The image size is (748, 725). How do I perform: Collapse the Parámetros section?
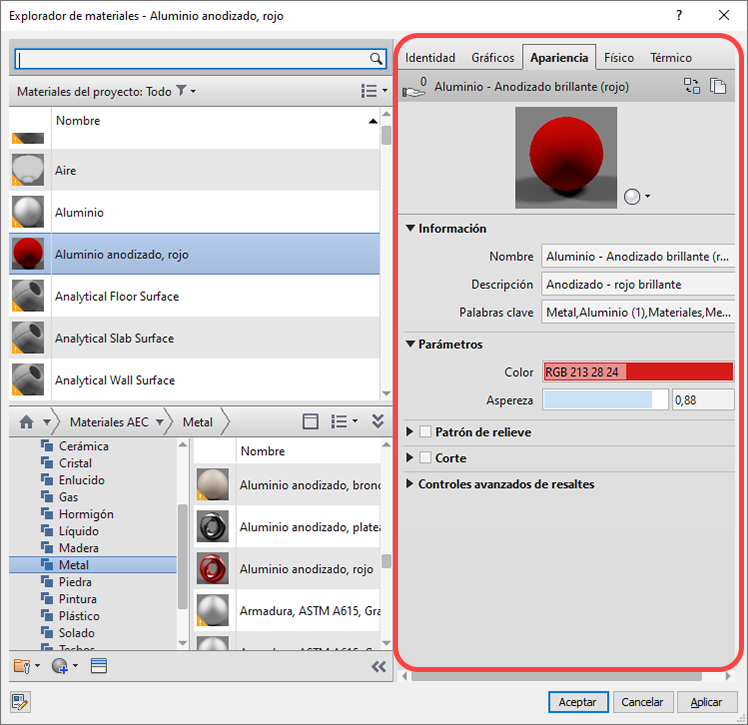[x=410, y=343]
